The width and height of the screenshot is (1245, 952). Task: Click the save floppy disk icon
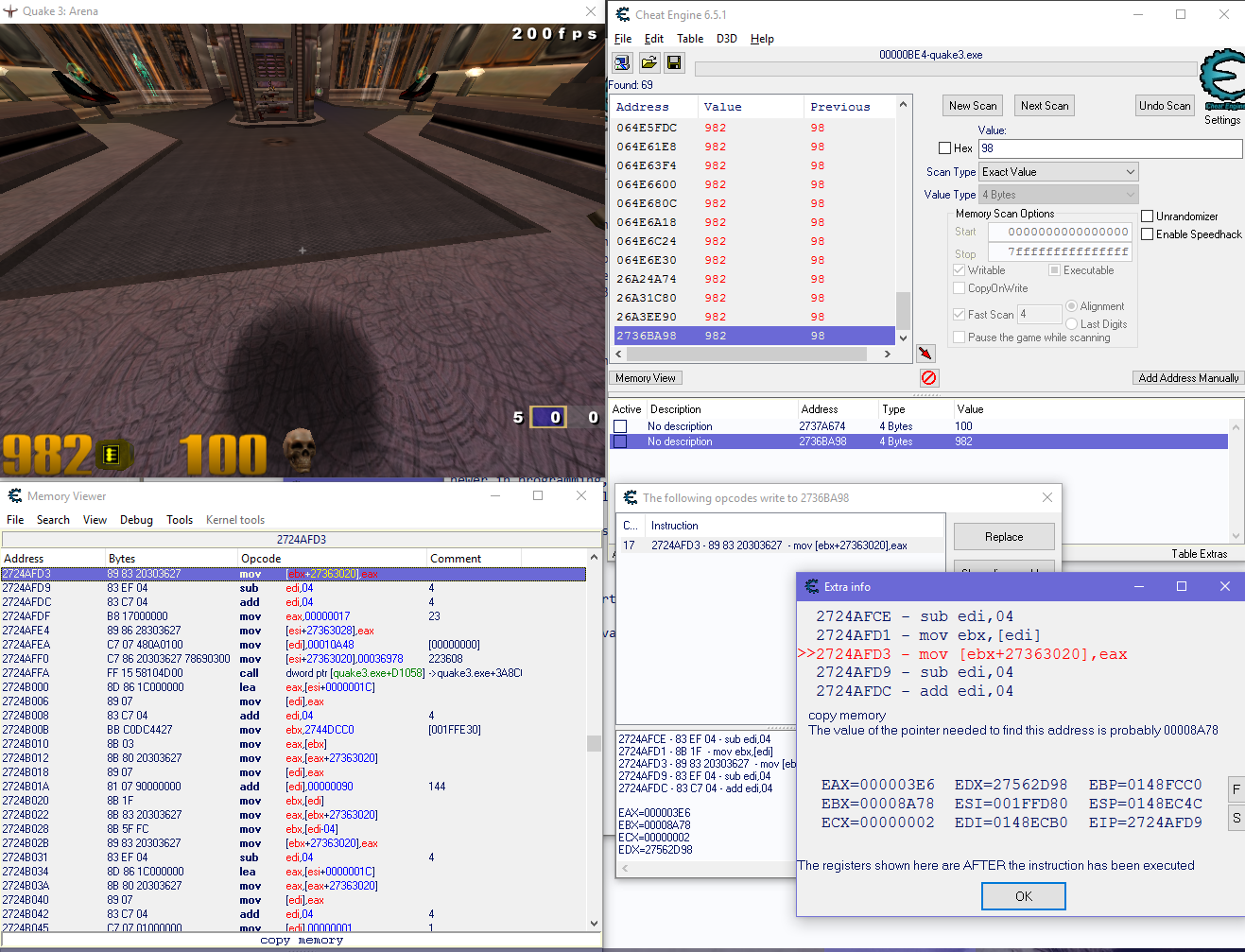click(x=674, y=62)
